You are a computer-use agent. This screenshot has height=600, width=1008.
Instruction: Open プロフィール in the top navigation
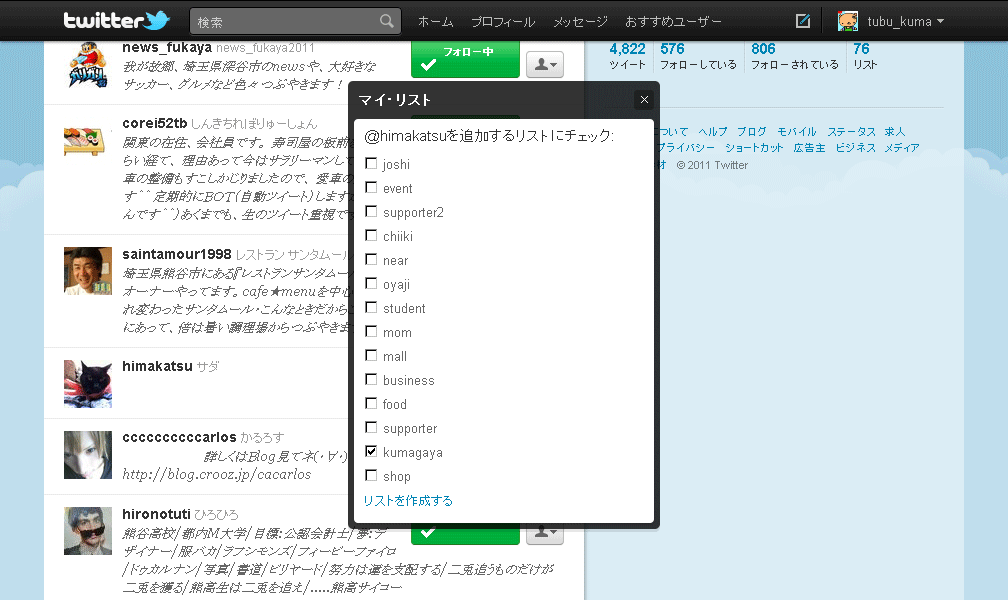pyautogui.click(x=503, y=22)
